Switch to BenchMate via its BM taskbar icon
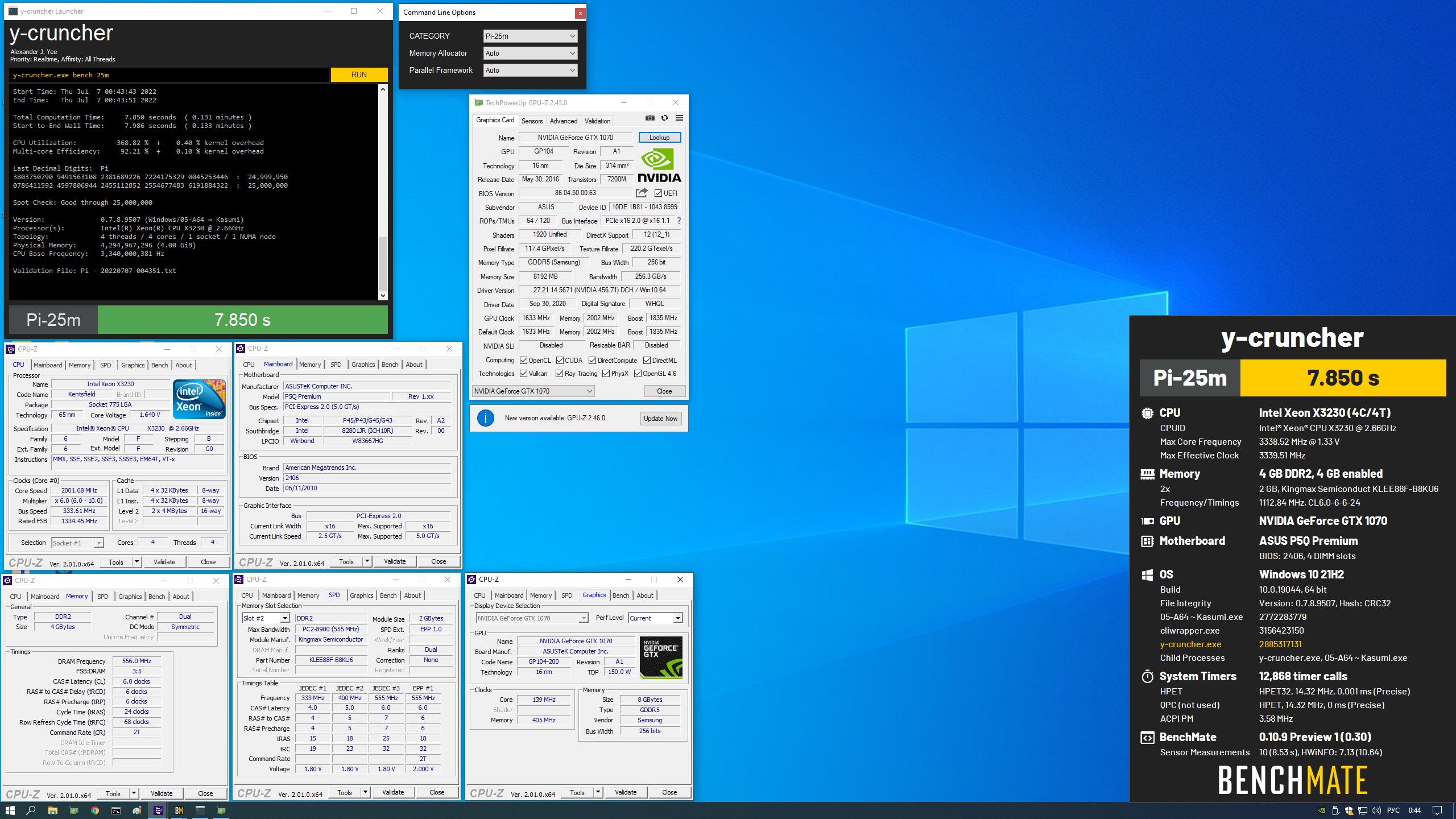The width and height of the screenshot is (1456, 819). click(x=179, y=810)
